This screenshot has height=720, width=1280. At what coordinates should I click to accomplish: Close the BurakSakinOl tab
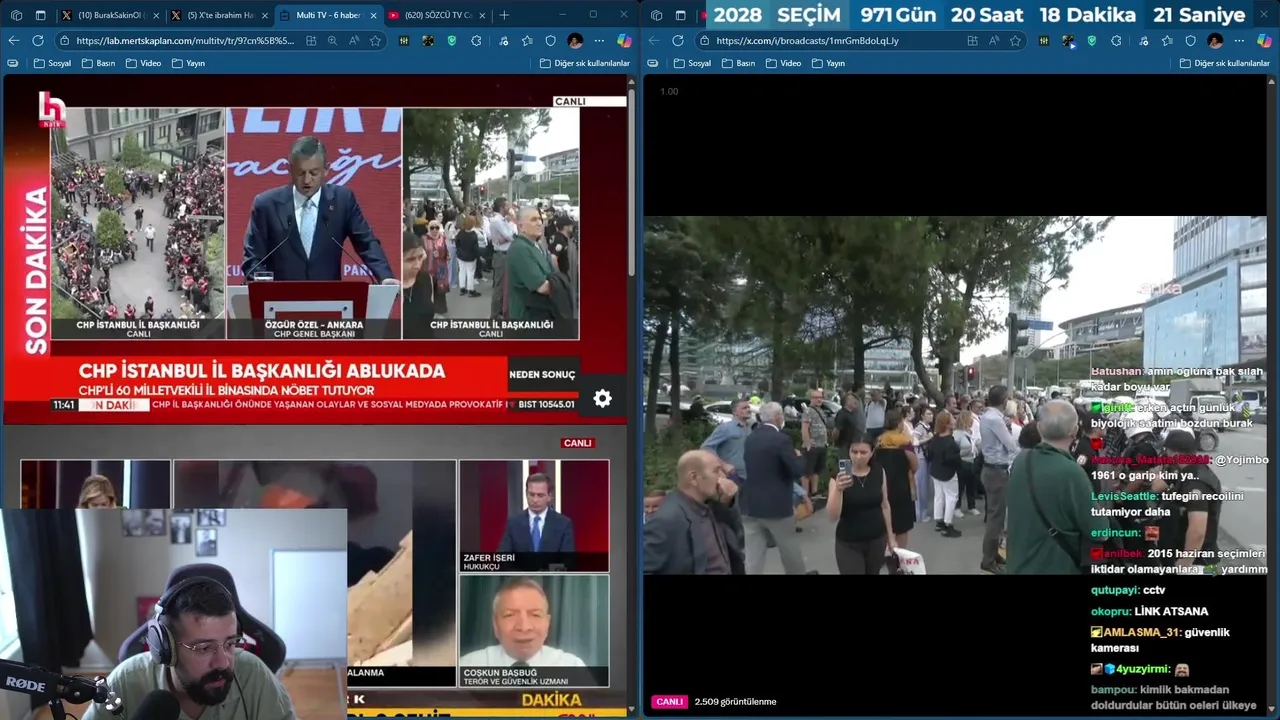tap(156, 15)
